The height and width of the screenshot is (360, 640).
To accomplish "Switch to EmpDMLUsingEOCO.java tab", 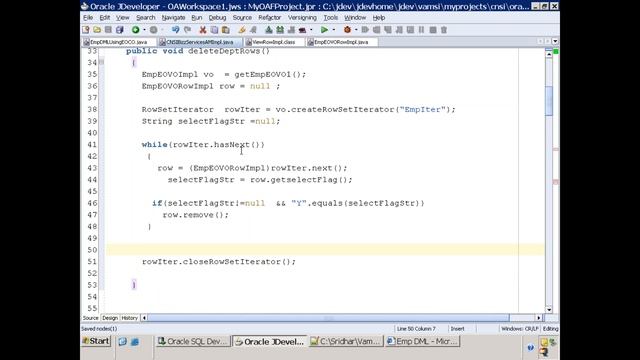I will pyautogui.click(x=118, y=42).
